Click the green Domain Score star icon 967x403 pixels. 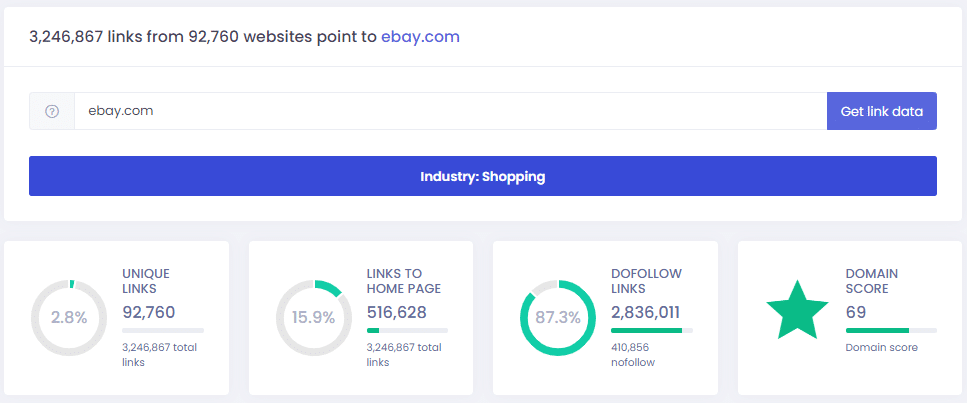pyautogui.click(x=797, y=311)
